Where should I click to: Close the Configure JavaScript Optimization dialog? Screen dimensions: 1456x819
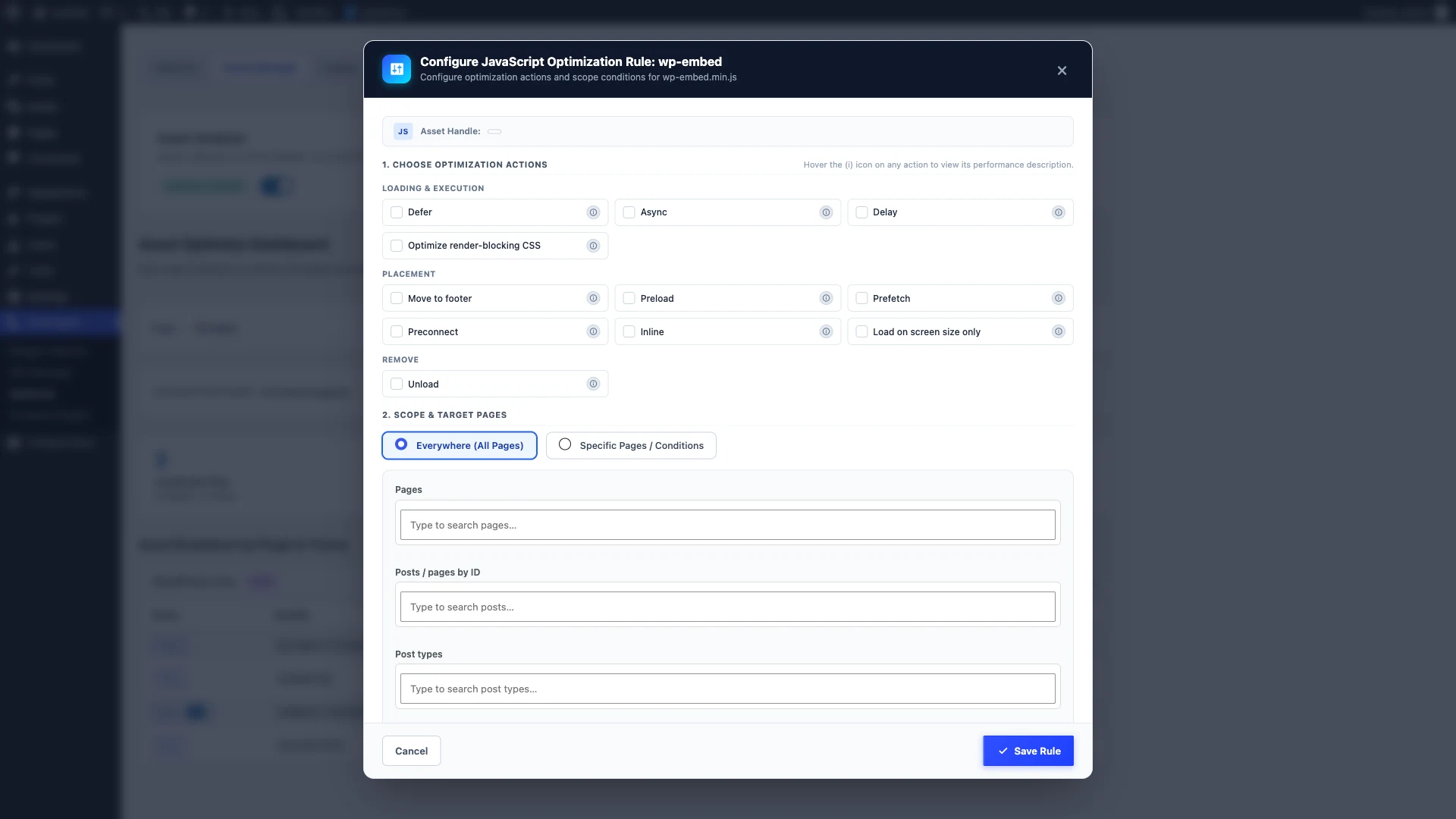click(x=1062, y=71)
